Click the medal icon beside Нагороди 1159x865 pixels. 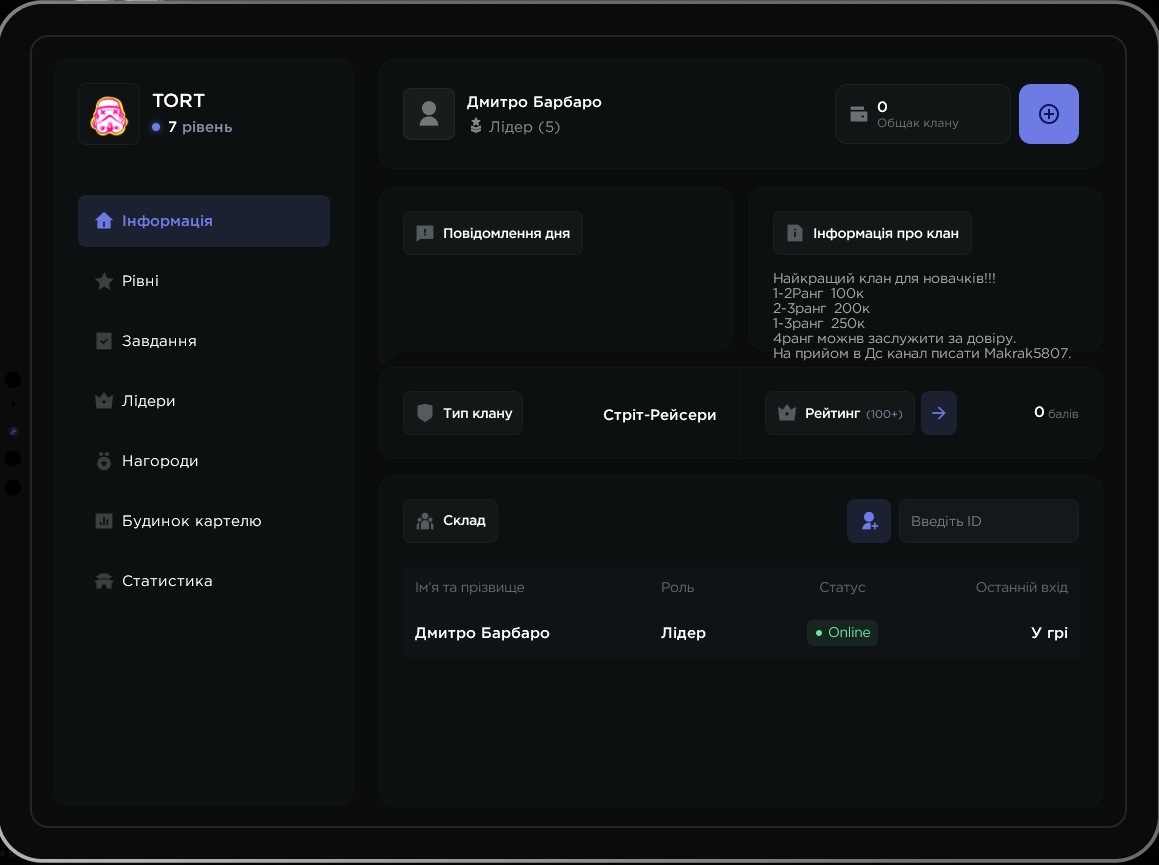pyautogui.click(x=104, y=461)
